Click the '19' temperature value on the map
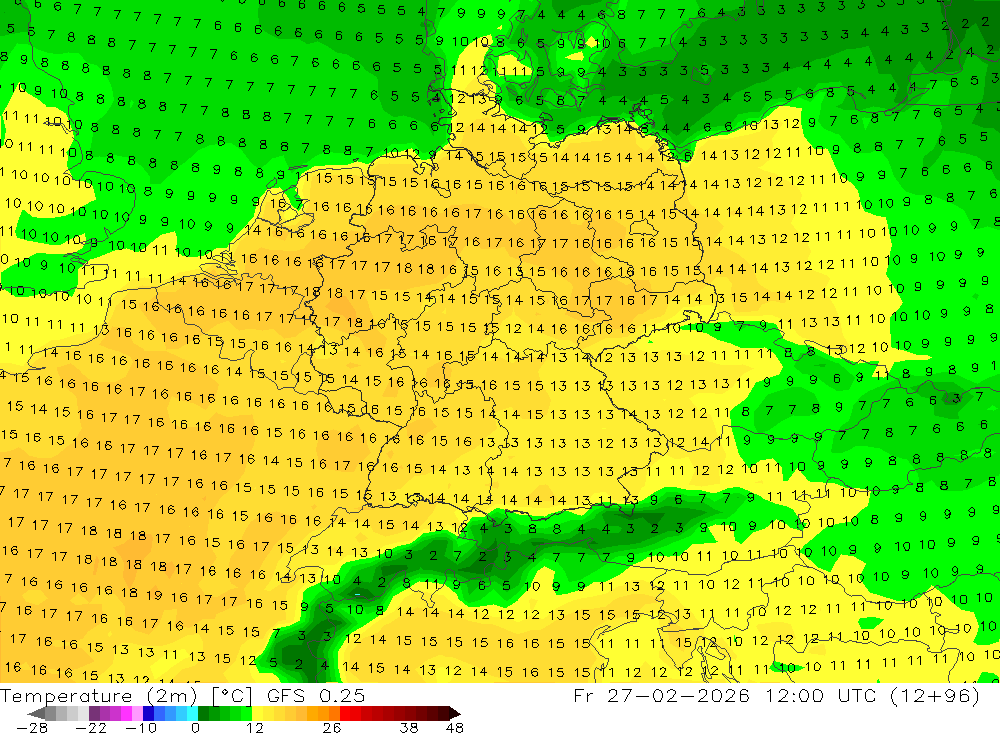The height and width of the screenshot is (733, 1000). 154,595
